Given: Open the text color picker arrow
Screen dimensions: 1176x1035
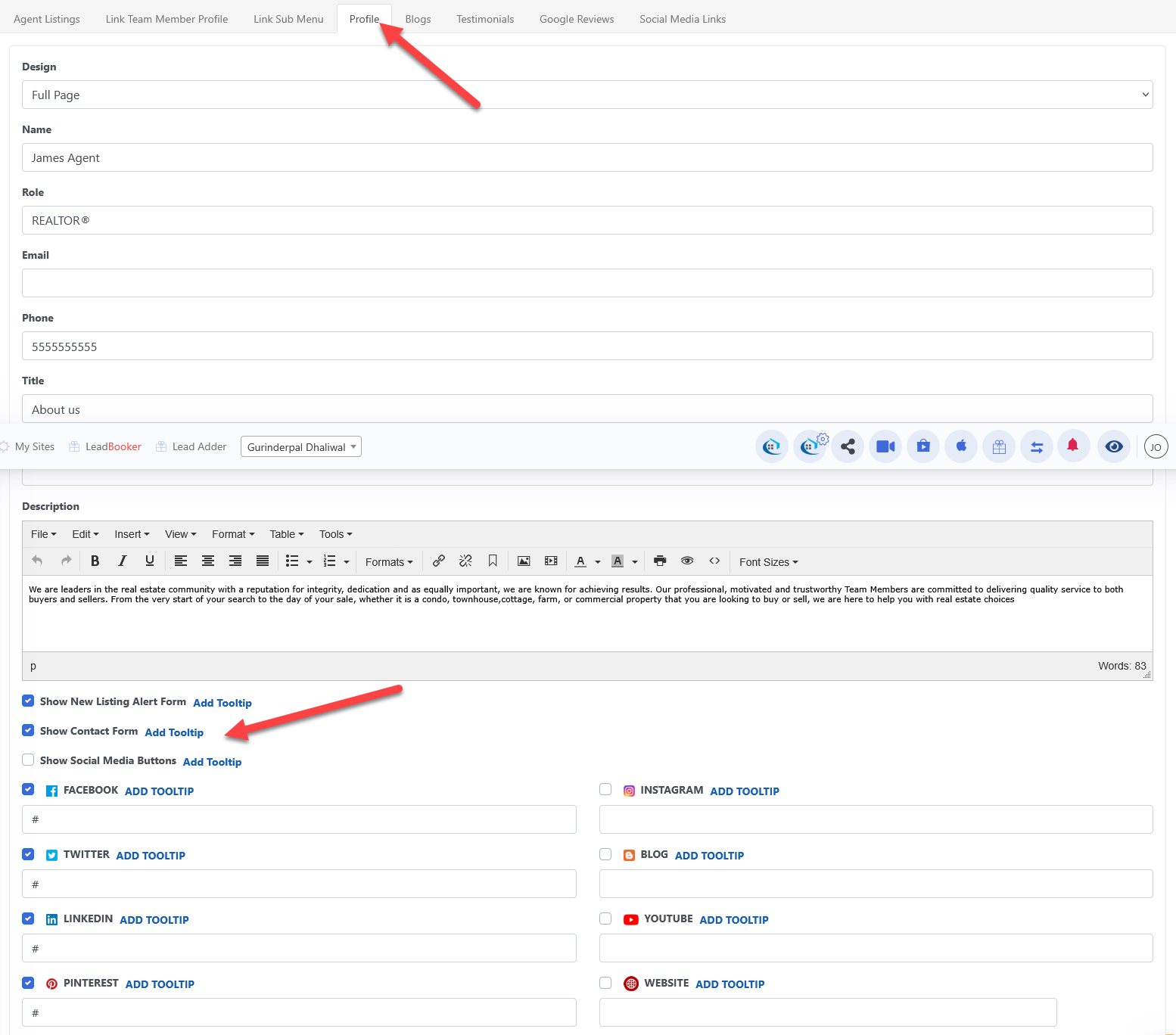Looking at the screenshot, I should (x=598, y=562).
